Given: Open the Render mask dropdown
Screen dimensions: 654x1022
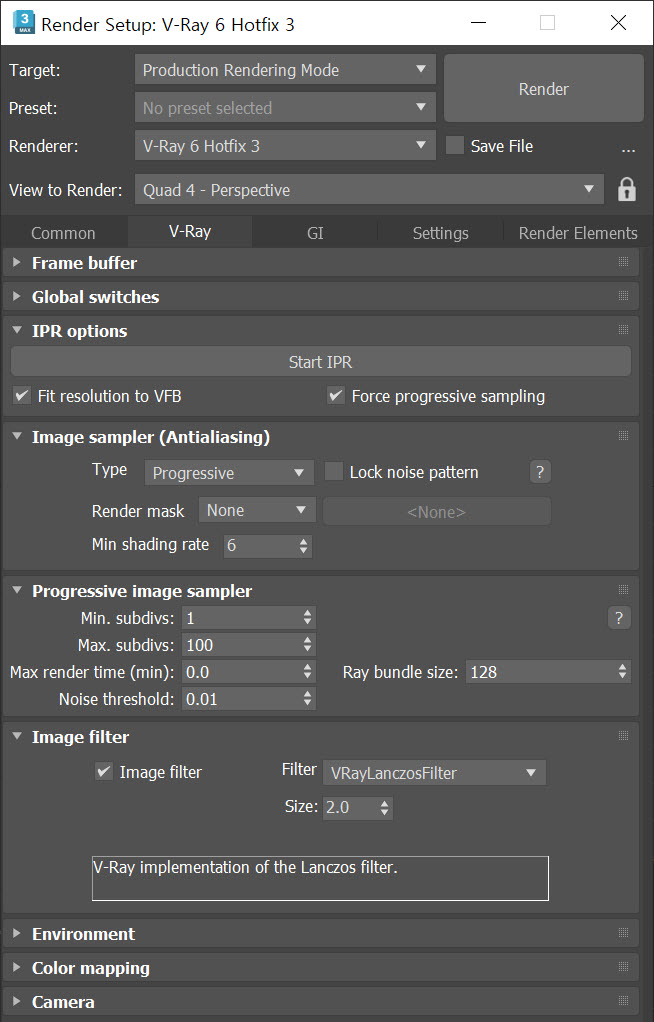Looking at the screenshot, I should pos(257,510).
